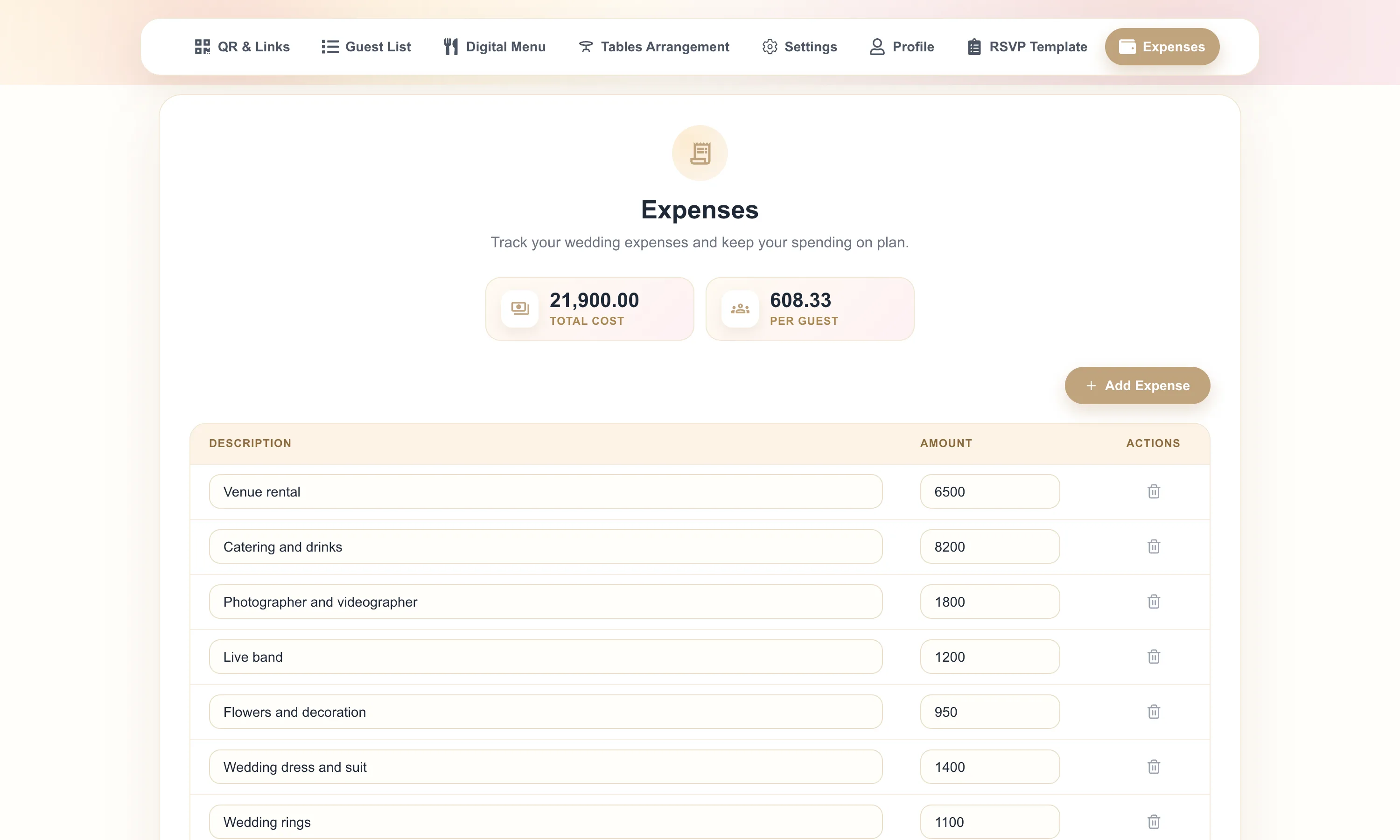Viewport: 1400px width, 840px height.
Task: Remove Photographer and videographer expense
Action: pos(1153,601)
